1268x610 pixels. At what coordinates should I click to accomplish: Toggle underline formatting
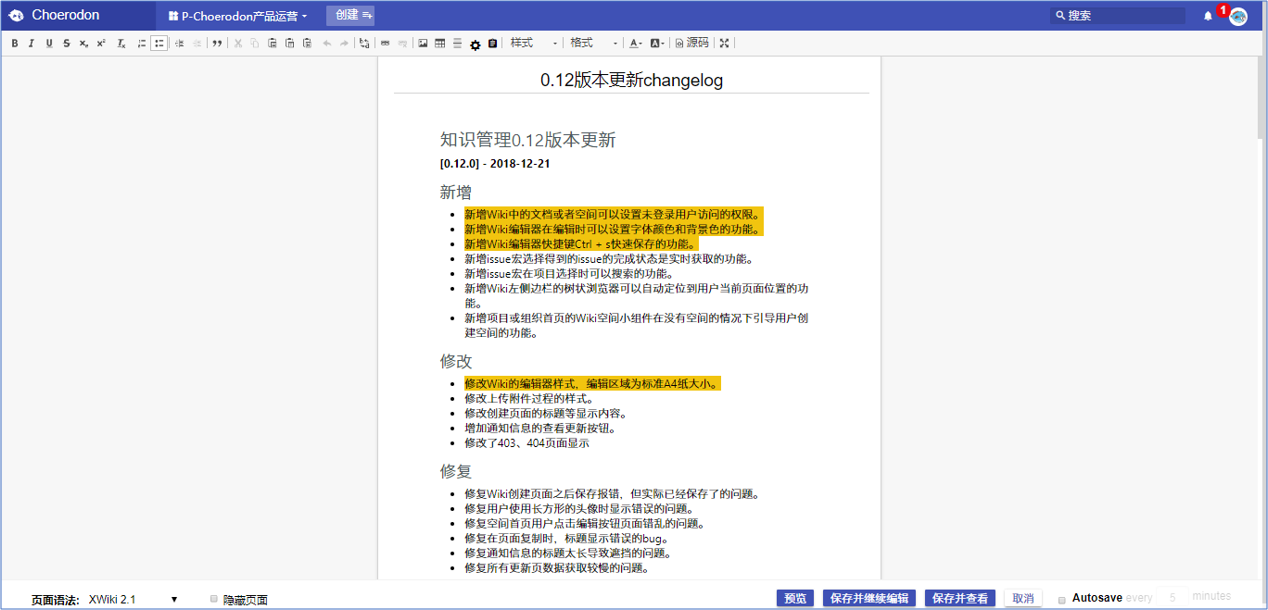[49, 43]
